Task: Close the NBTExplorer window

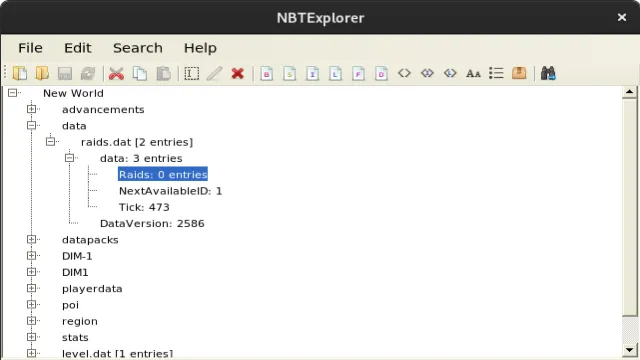Action: coord(622,17)
